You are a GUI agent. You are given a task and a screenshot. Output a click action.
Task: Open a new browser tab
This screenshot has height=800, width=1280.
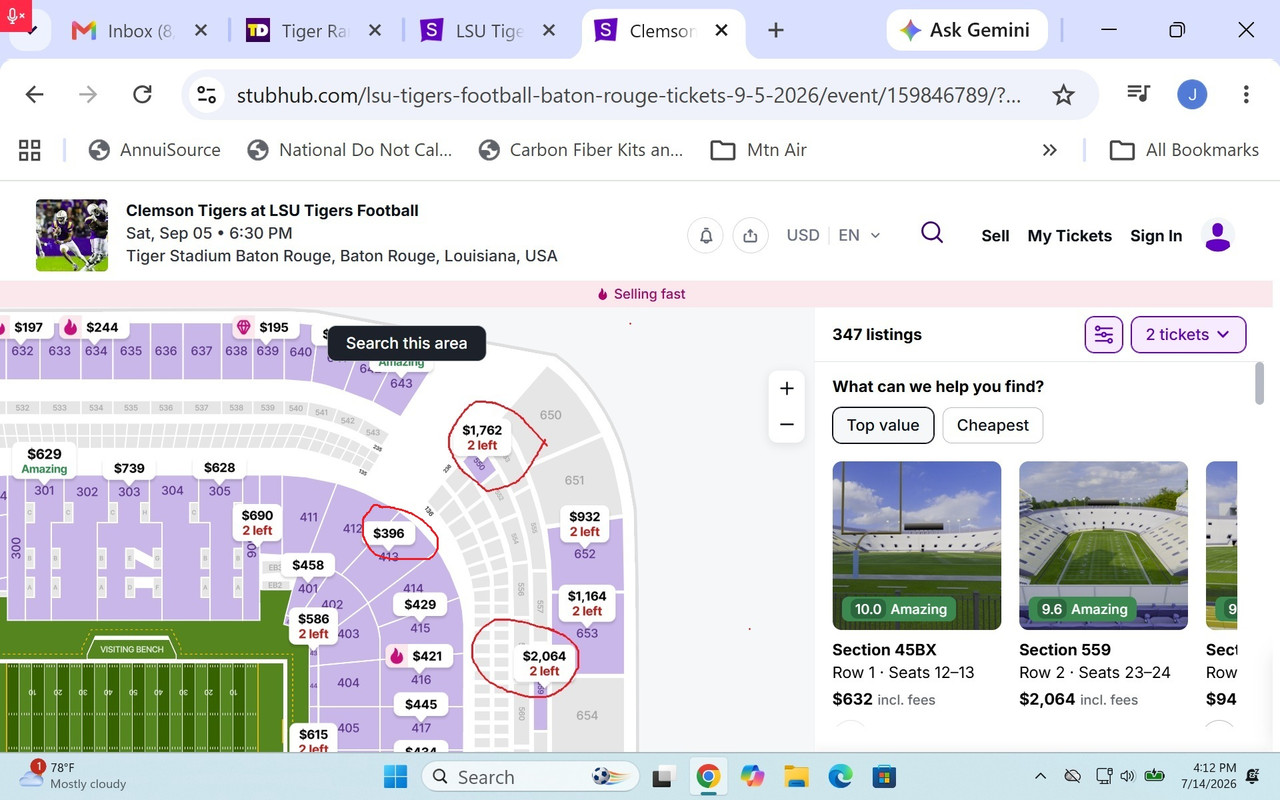click(776, 30)
